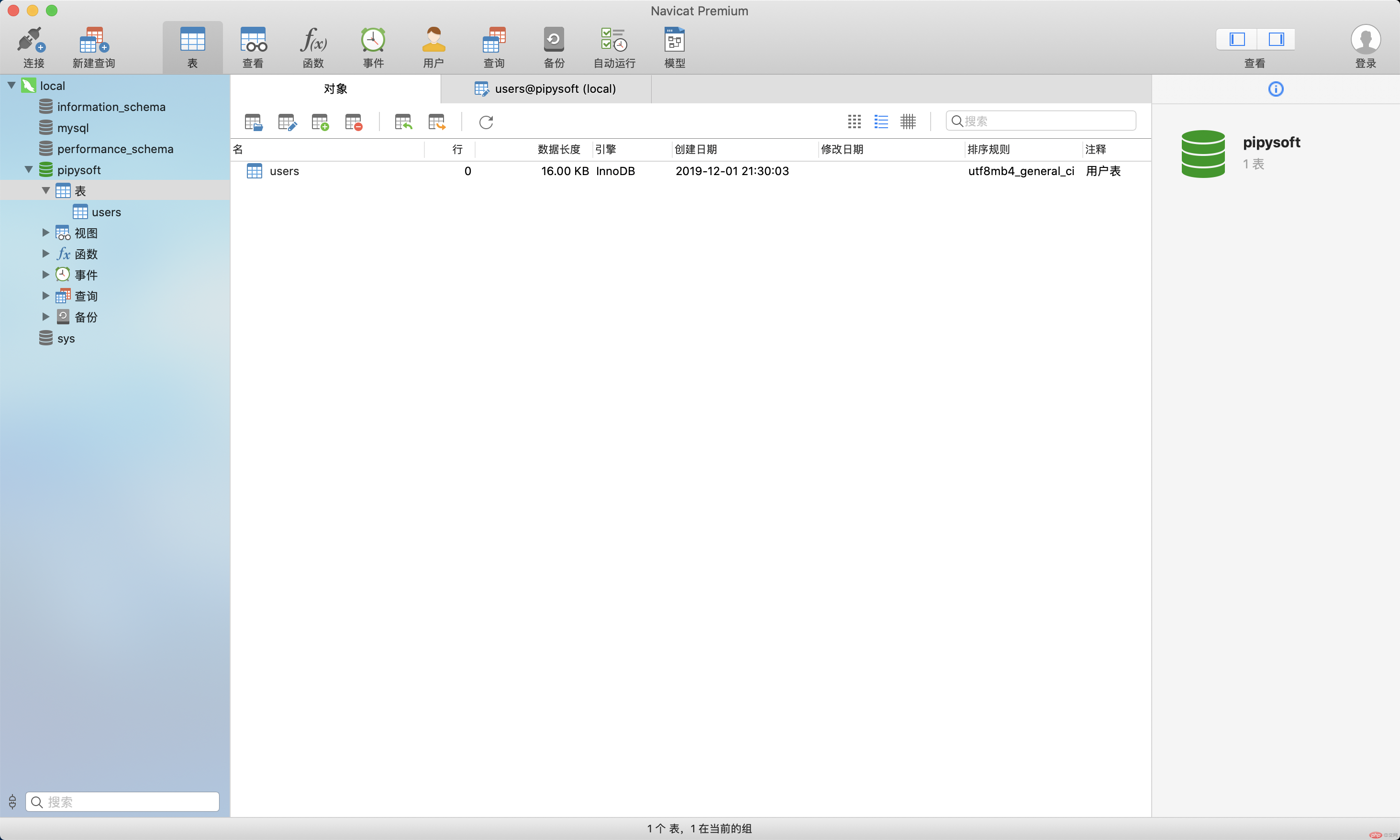Screen dimensions: 1400x840
Task: Collapse the local connection
Action: coord(11,86)
